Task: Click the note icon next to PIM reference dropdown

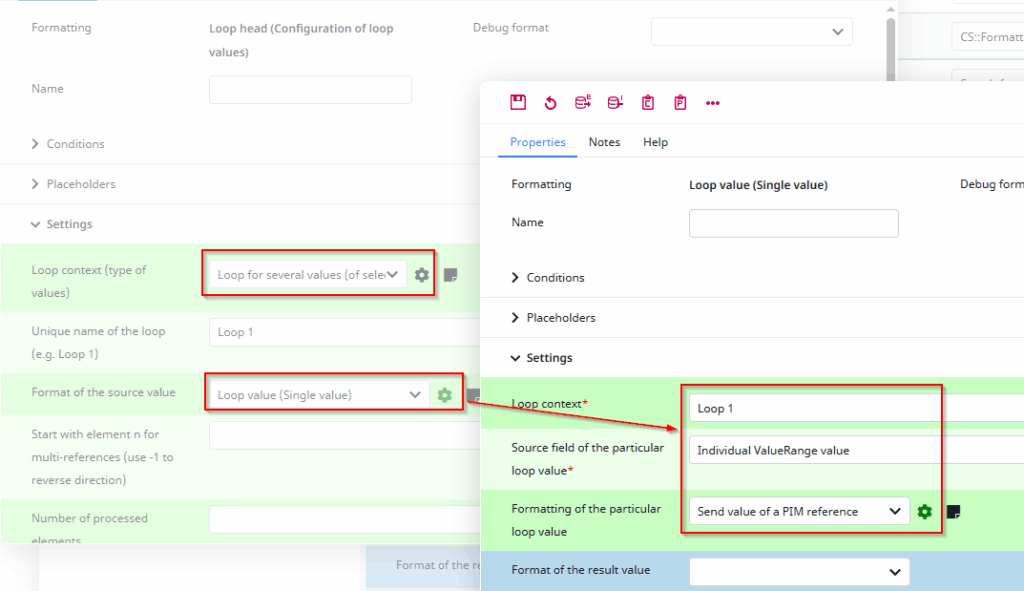Action: 953,511
